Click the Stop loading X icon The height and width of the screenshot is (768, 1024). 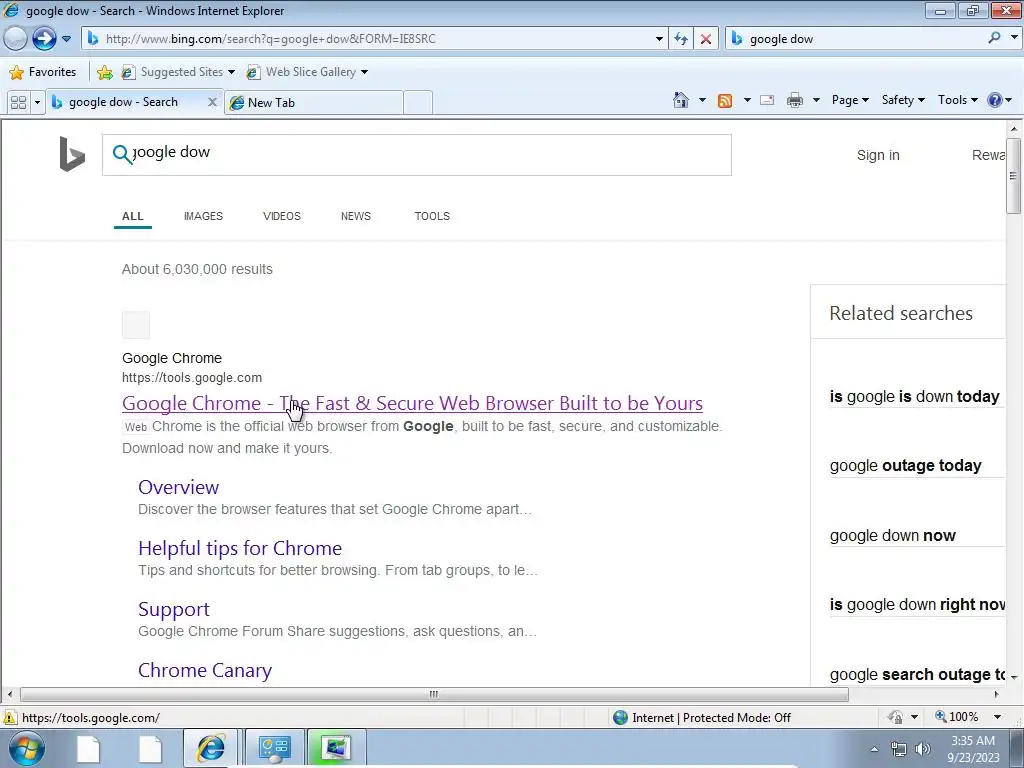(x=705, y=39)
